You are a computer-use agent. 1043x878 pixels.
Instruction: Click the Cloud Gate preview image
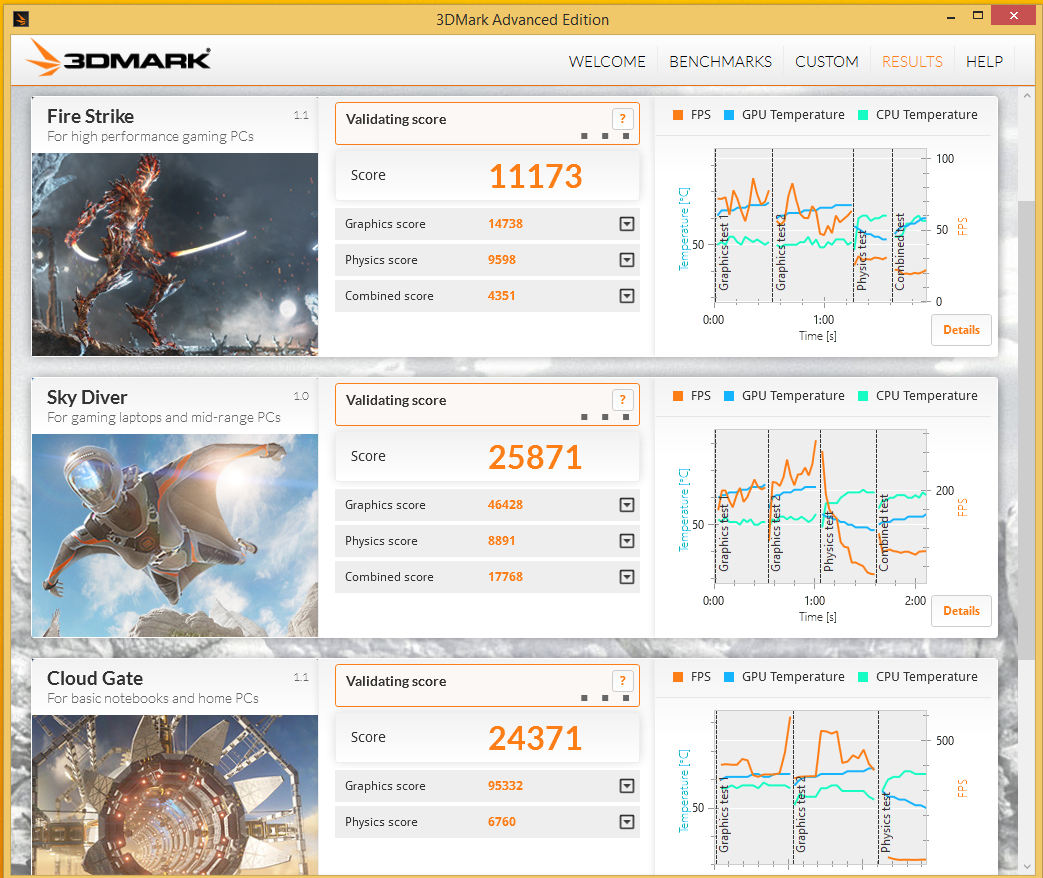coord(175,795)
